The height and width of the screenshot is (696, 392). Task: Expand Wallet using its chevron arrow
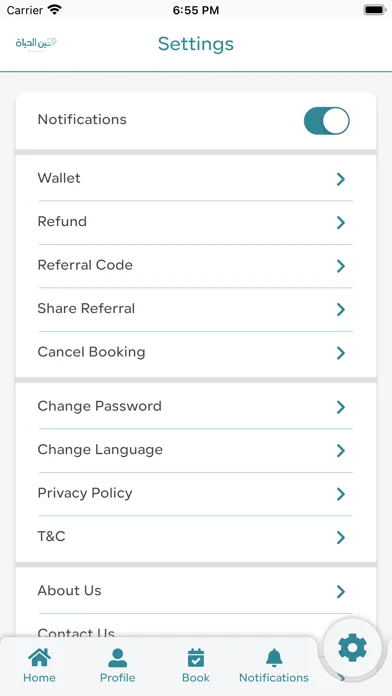pyautogui.click(x=341, y=179)
